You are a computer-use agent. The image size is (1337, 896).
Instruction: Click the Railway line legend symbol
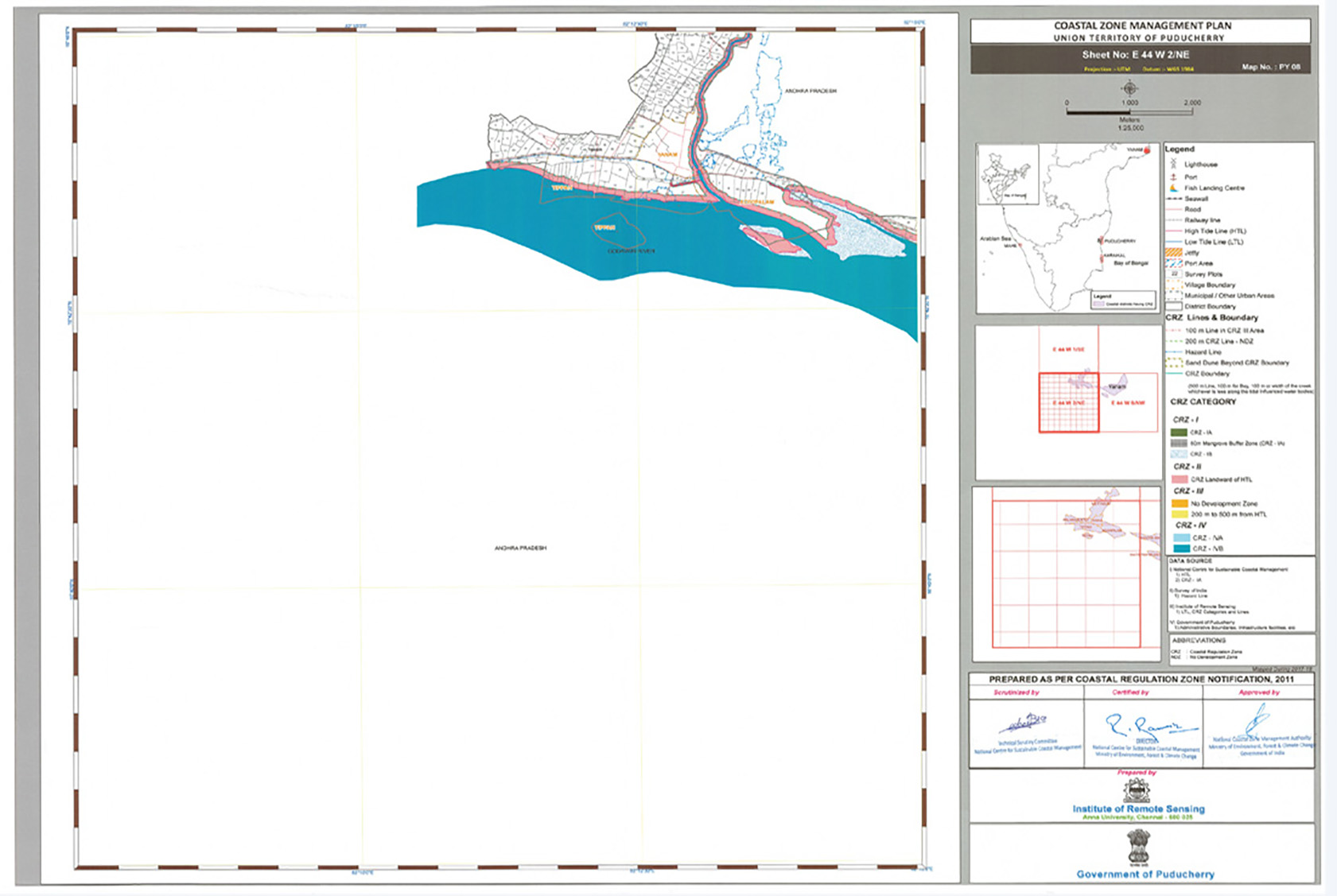(1173, 220)
